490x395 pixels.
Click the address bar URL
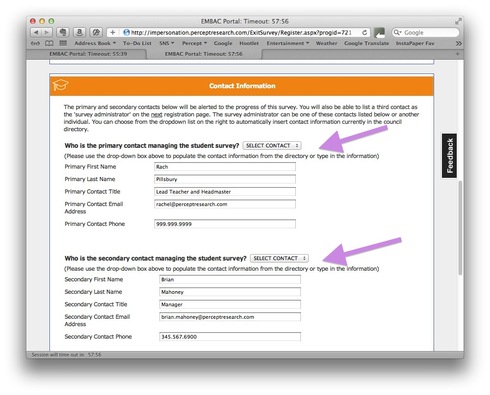[x=240, y=32]
